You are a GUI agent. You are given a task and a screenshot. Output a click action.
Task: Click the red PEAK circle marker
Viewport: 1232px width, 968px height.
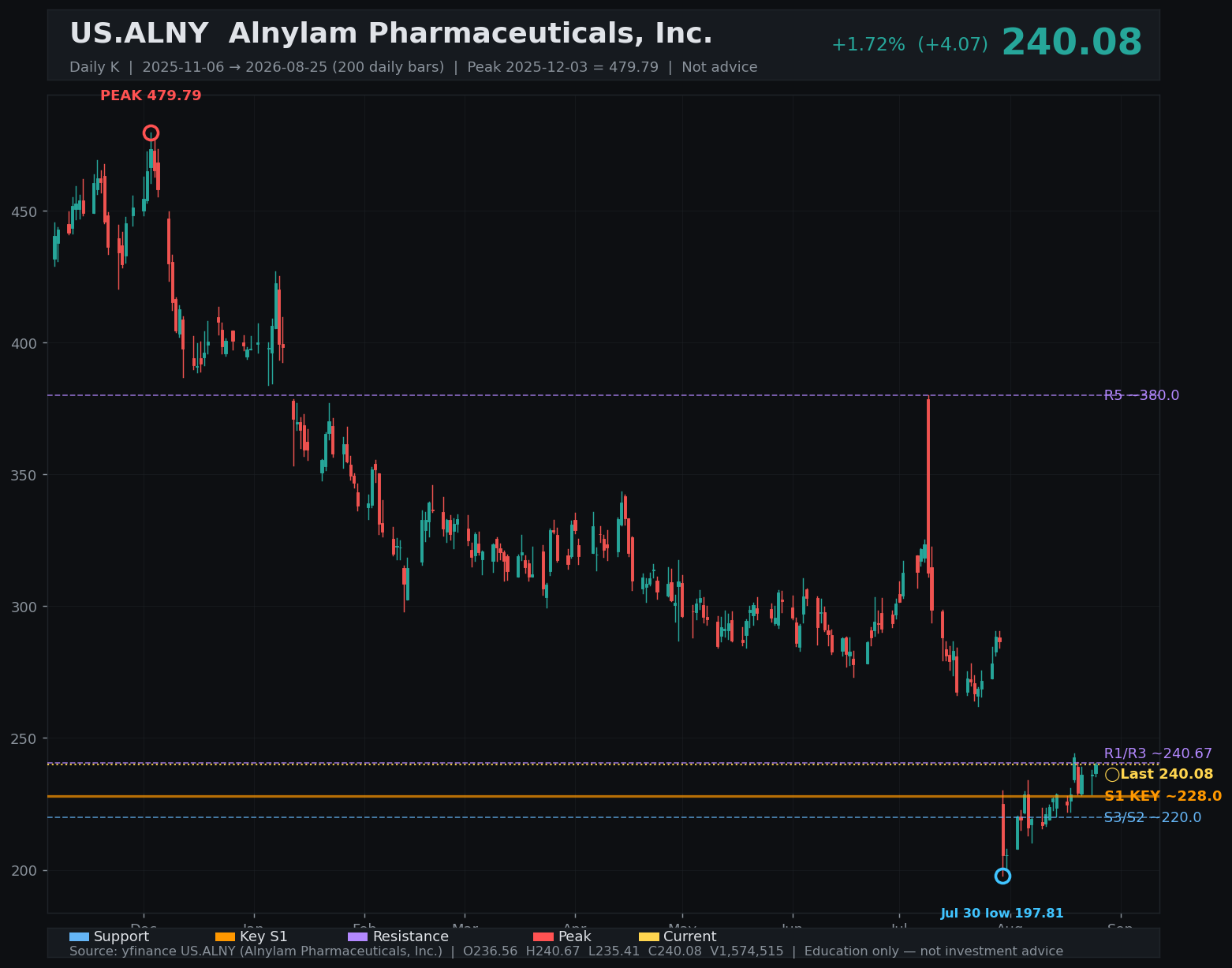(151, 133)
